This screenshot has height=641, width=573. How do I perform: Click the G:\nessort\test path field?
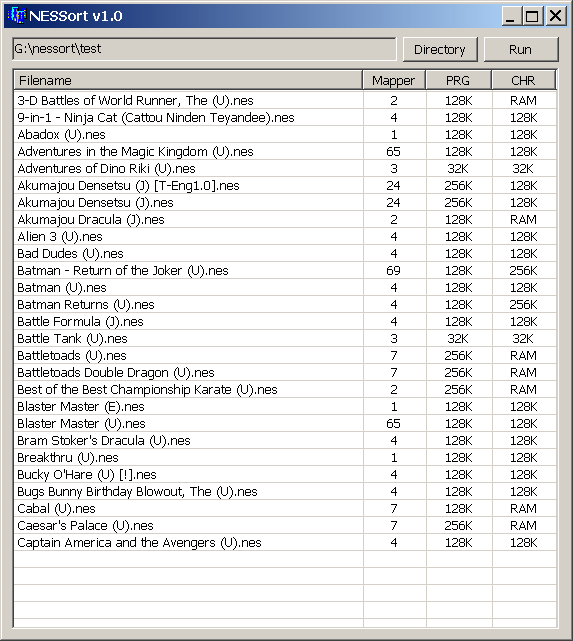tap(204, 49)
